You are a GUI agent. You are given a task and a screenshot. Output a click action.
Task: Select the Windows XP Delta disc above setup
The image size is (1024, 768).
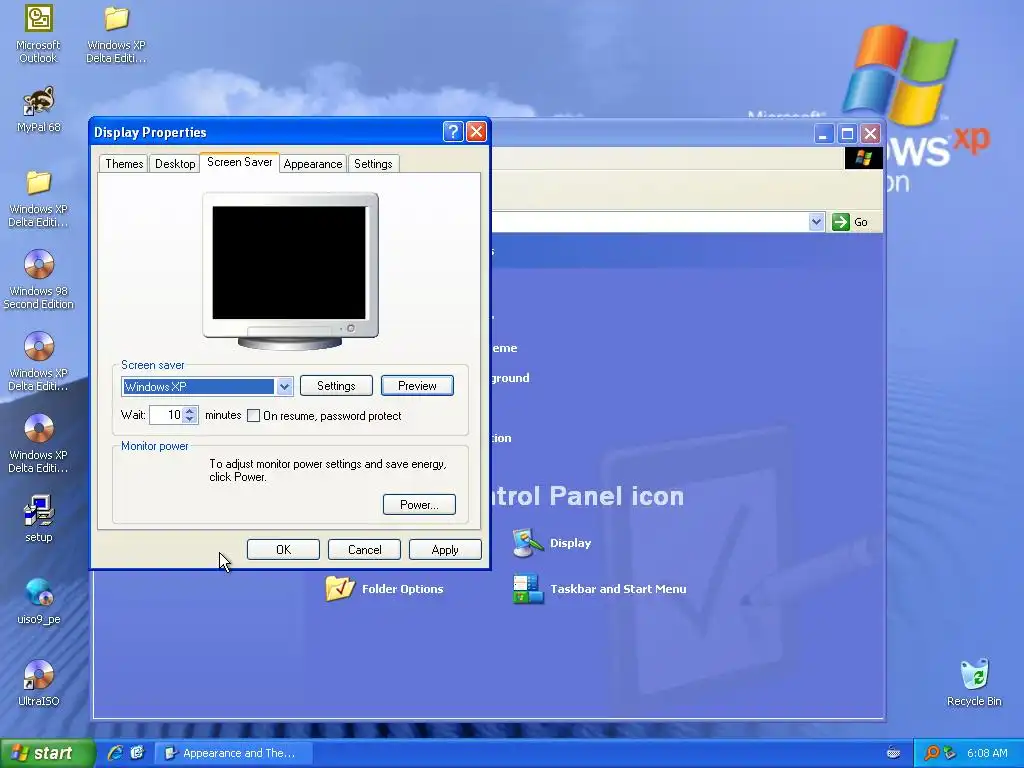39,443
